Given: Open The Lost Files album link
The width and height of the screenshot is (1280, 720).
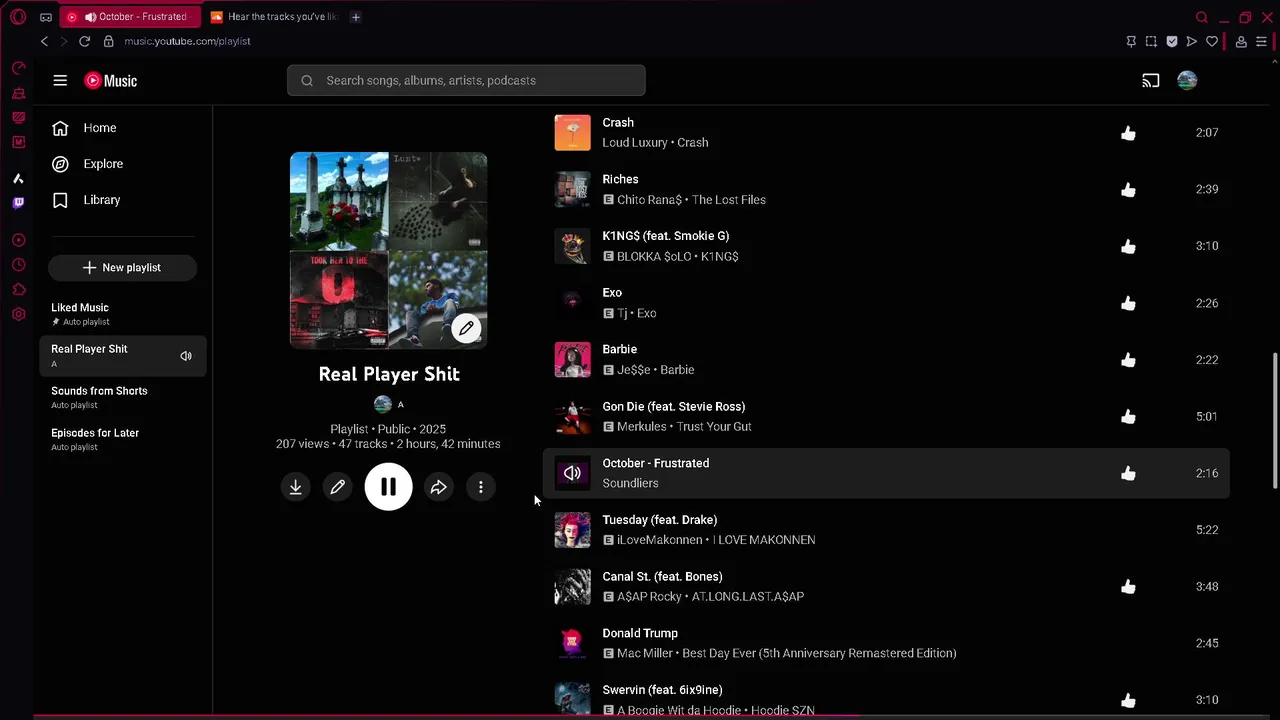Looking at the screenshot, I should tap(729, 200).
